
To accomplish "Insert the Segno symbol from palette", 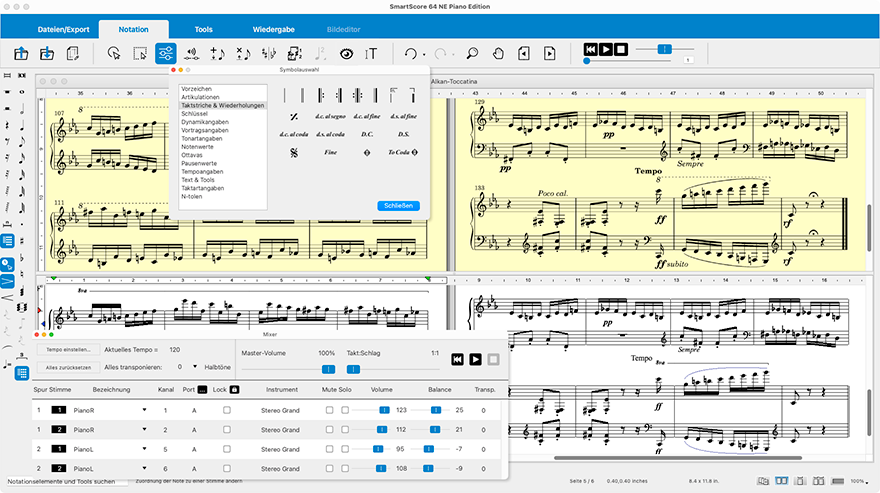I will (x=294, y=152).
